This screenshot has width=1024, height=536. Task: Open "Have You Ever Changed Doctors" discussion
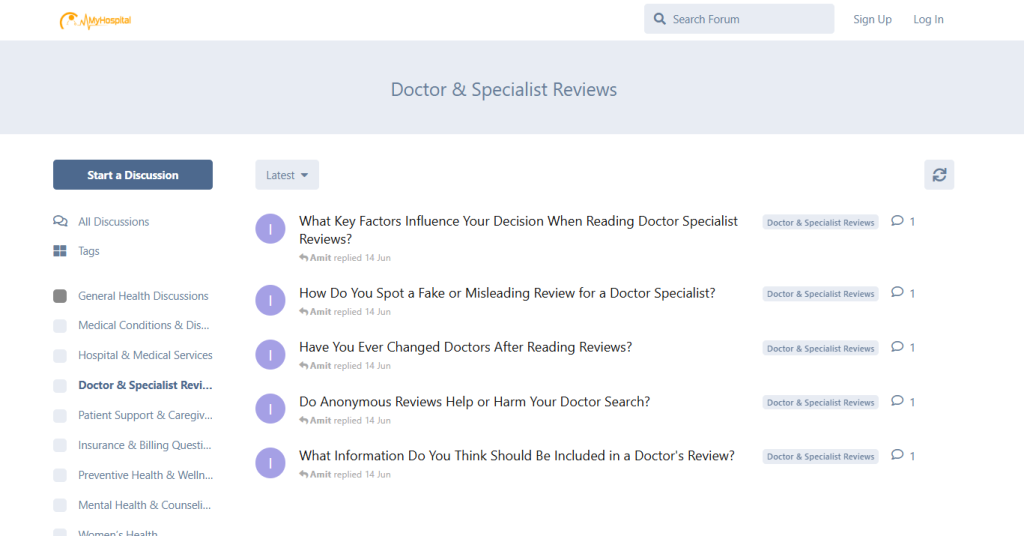click(465, 347)
